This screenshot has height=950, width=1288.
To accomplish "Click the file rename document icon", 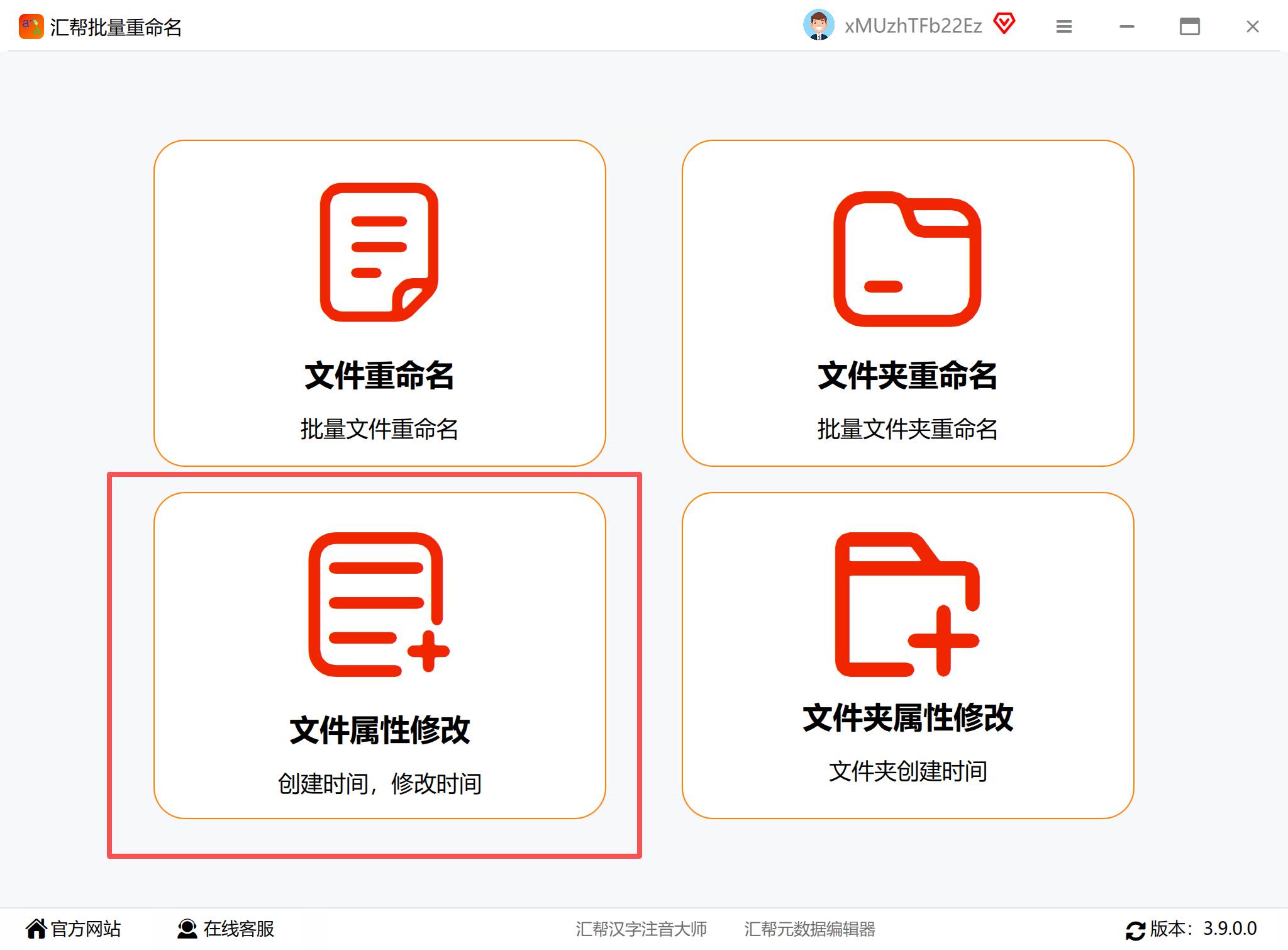I will 379,252.
